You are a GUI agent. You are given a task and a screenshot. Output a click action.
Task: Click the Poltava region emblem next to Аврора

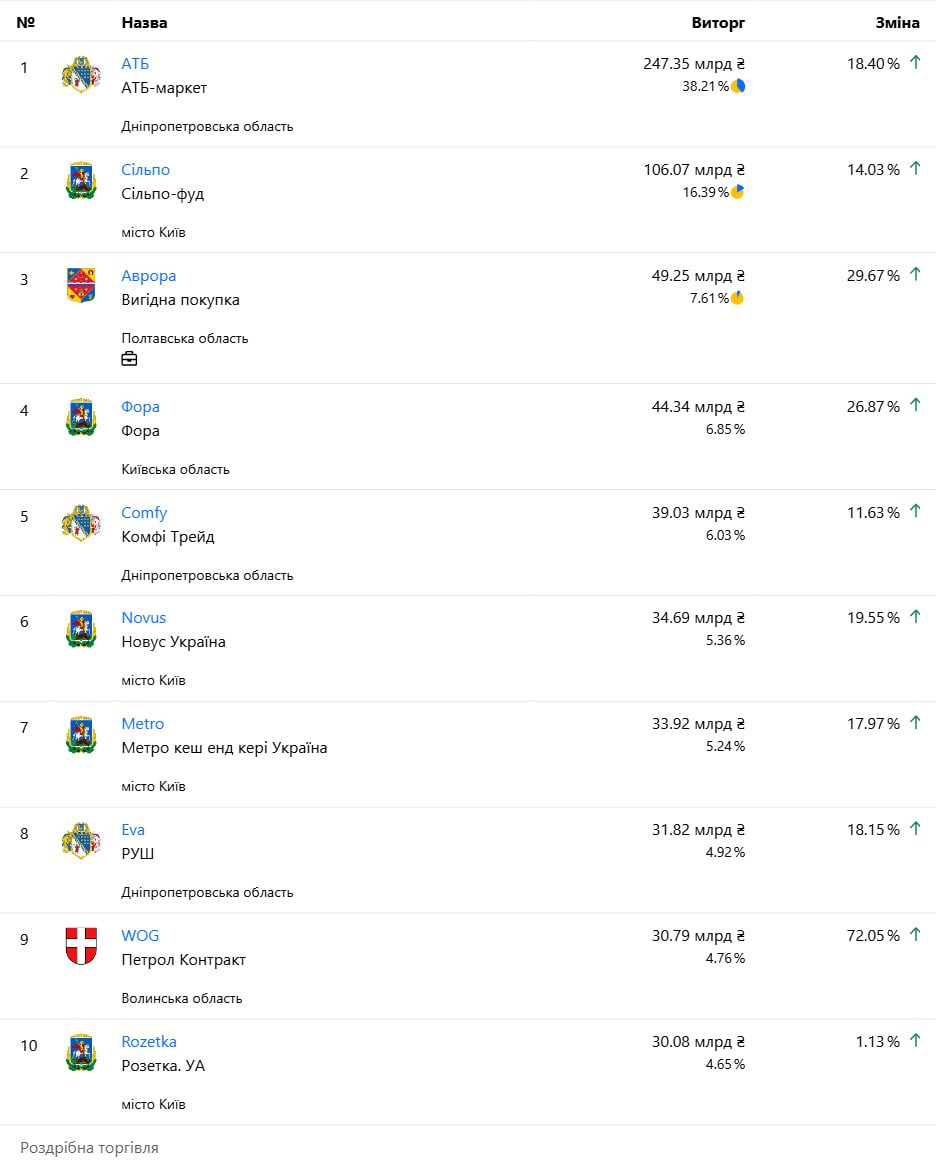click(81, 286)
